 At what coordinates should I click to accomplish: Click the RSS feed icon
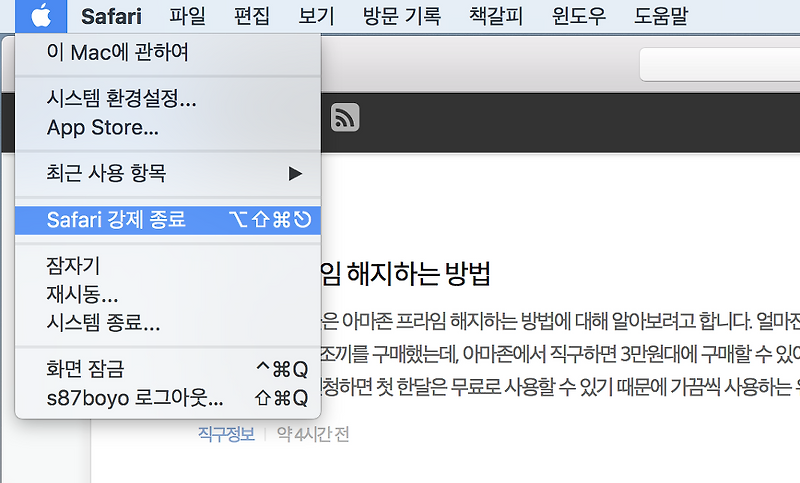[345, 117]
